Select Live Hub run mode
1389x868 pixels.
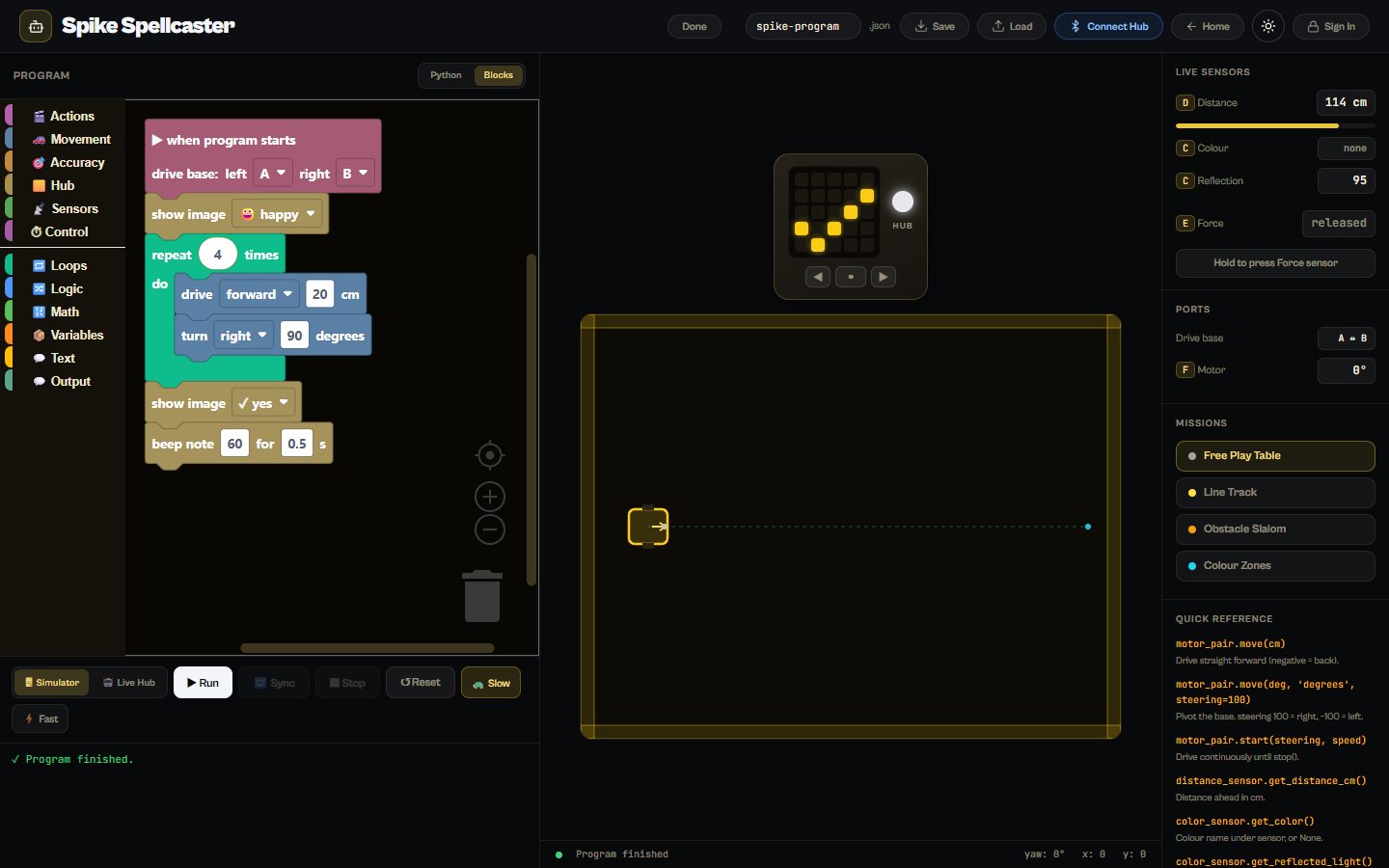point(129,683)
